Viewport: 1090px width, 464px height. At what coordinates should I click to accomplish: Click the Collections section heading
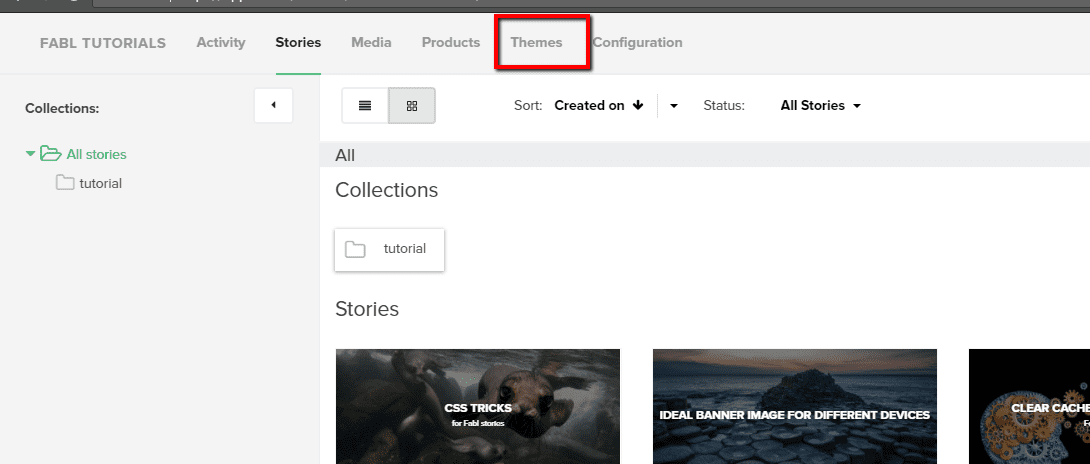pos(387,190)
